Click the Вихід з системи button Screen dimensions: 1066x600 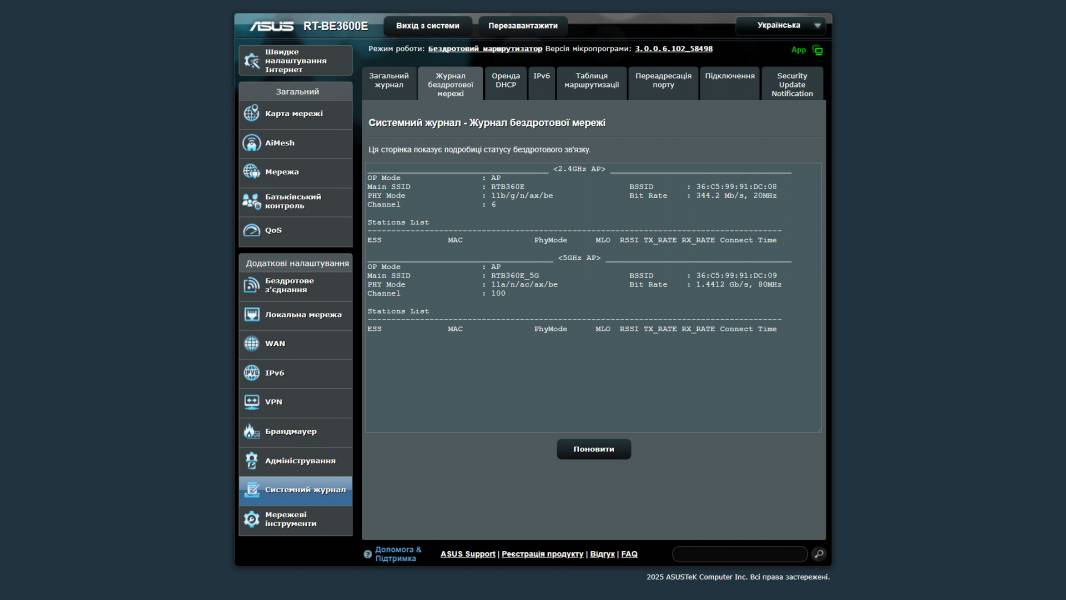(x=428, y=26)
